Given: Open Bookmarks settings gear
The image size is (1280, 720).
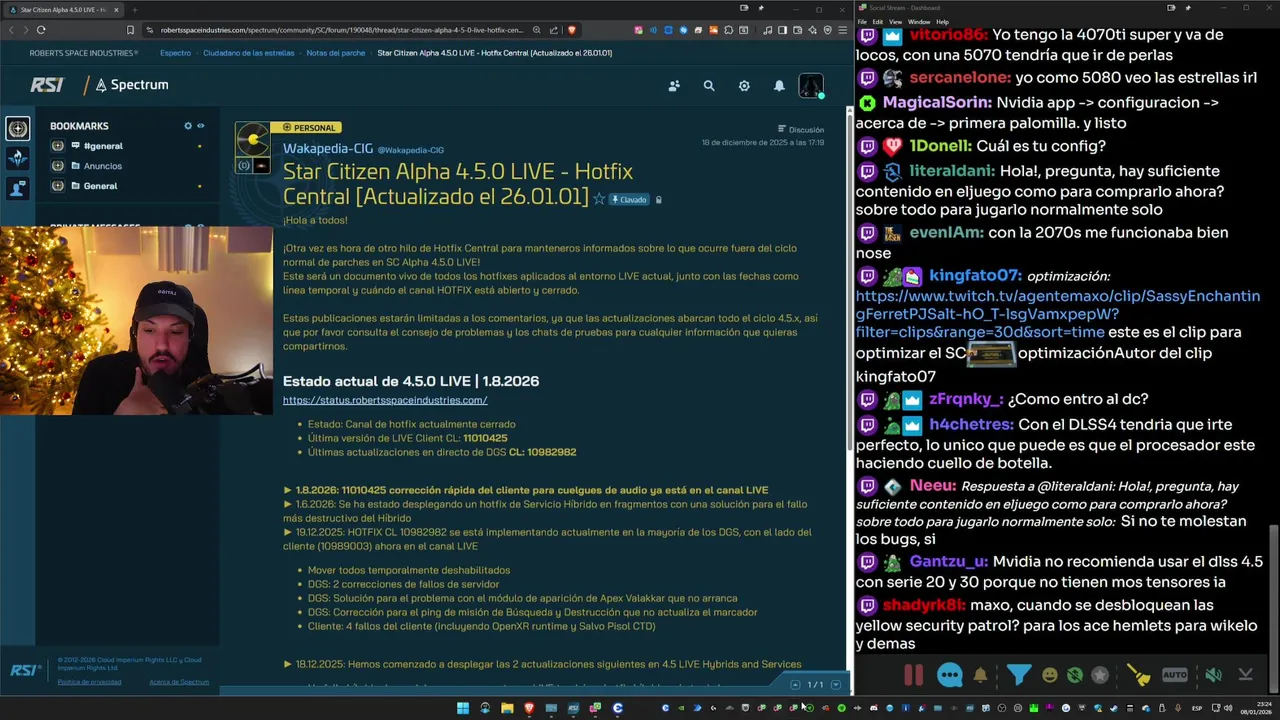Looking at the screenshot, I should [188, 126].
